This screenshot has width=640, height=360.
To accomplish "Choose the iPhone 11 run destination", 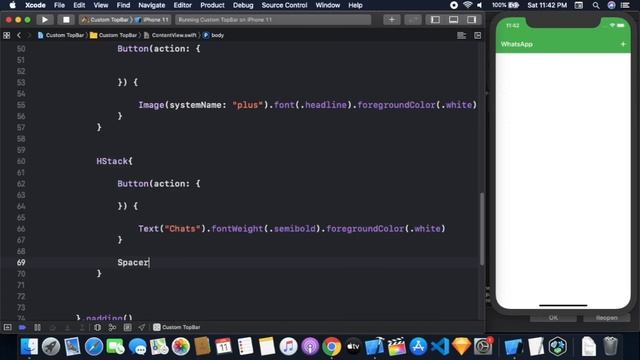I will (152, 20).
